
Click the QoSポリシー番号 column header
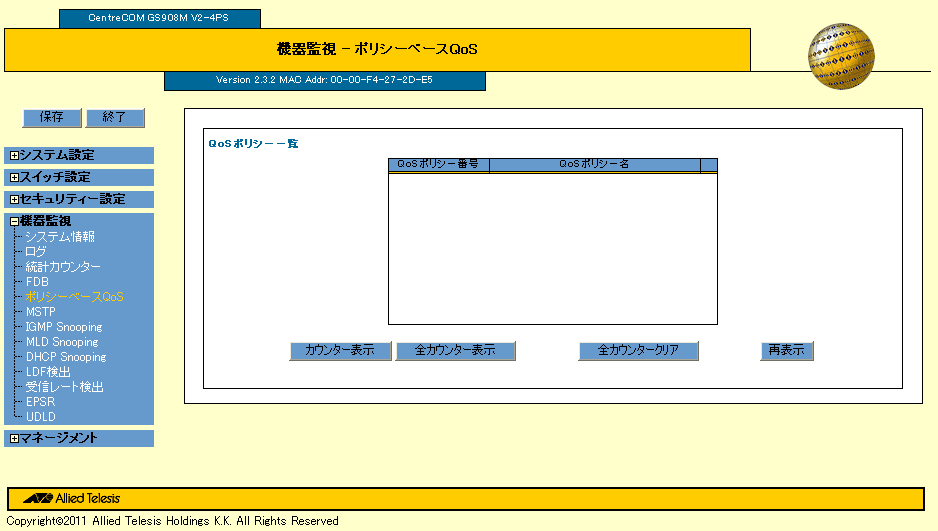(438, 165)
